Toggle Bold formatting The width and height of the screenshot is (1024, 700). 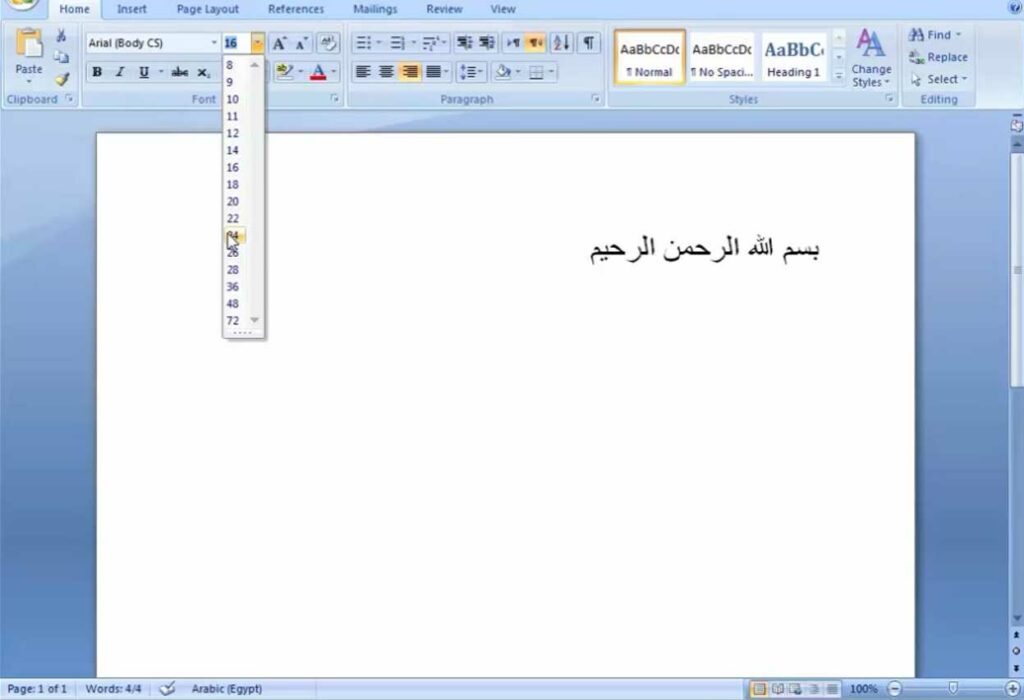(97, 72)
